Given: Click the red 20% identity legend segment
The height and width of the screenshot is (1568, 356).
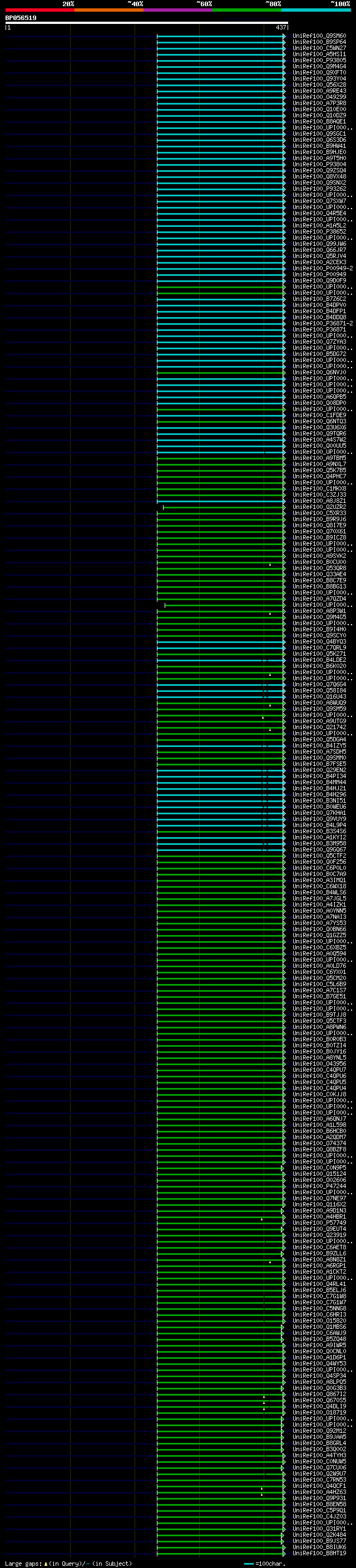Looking at the screenshot, I should pos(39,10).
